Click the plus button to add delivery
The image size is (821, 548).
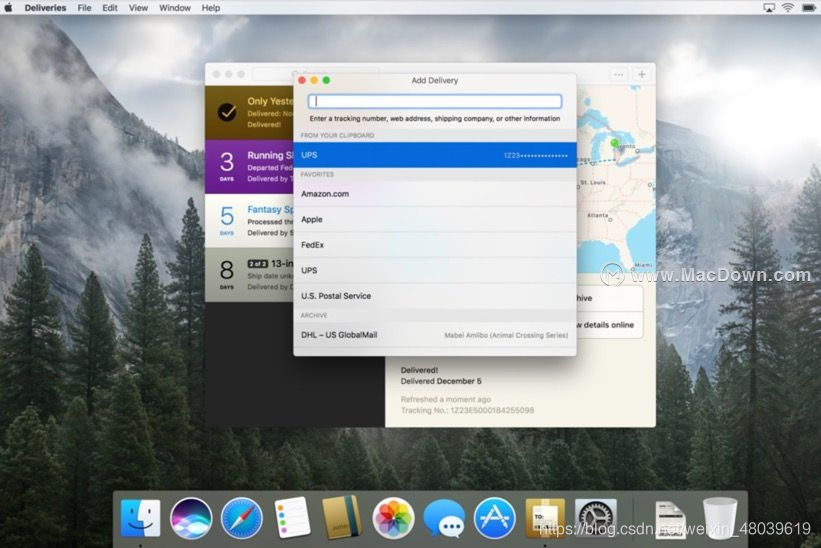642,74
